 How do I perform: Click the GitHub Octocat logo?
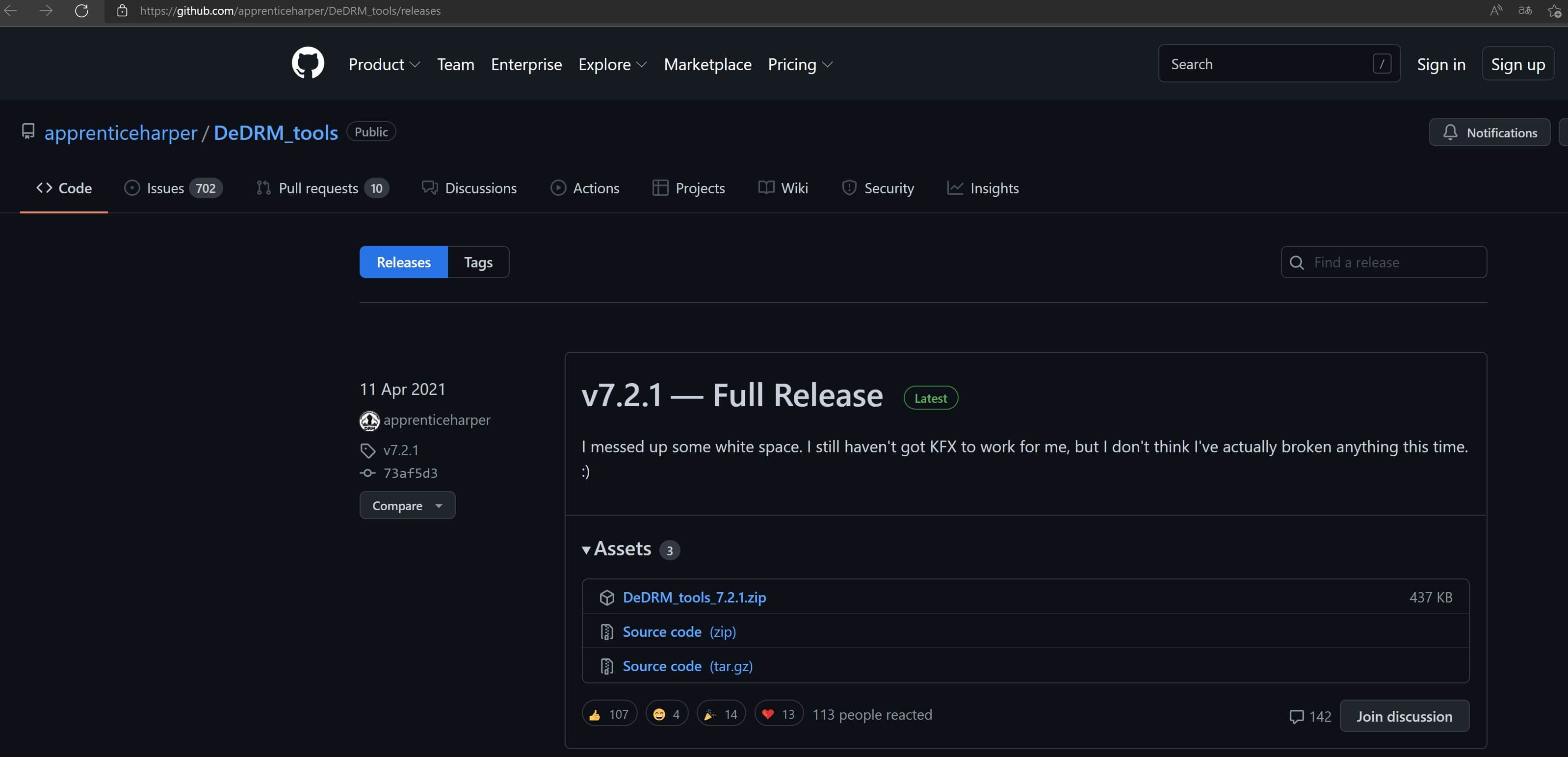(308, 63)
